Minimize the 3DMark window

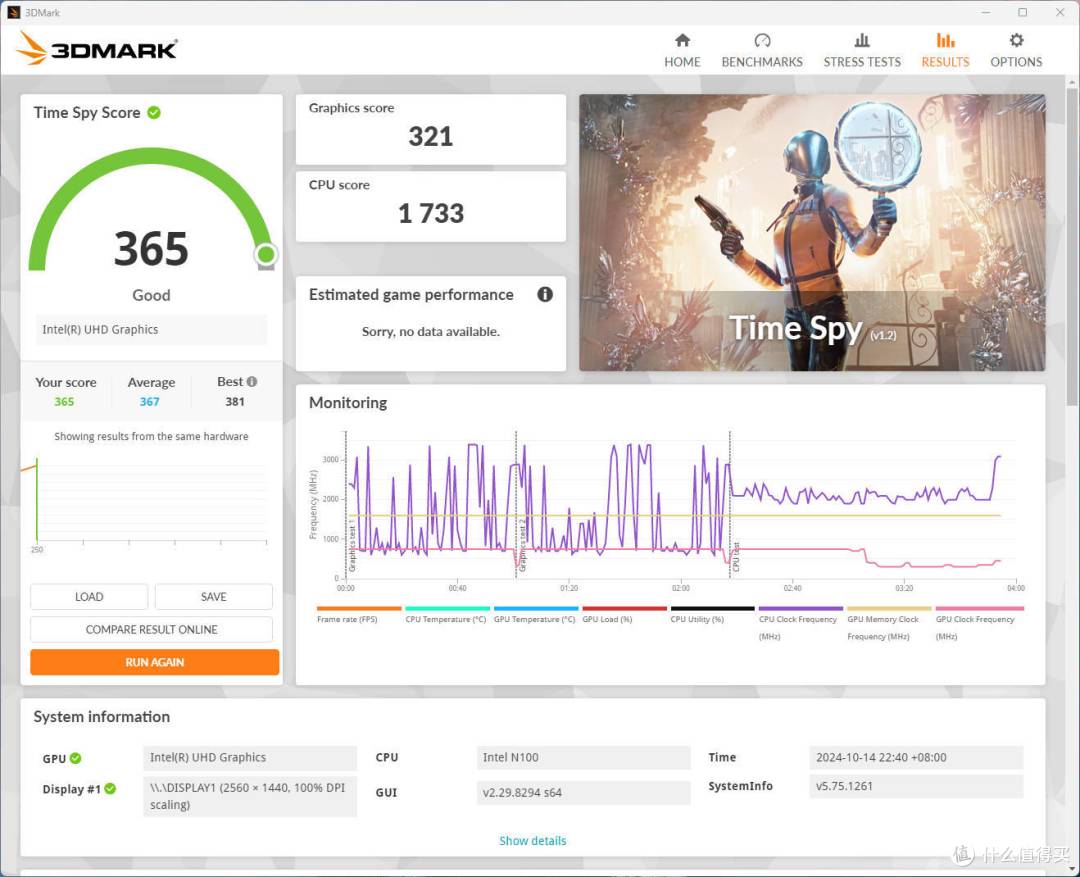(x=986, y=12)
